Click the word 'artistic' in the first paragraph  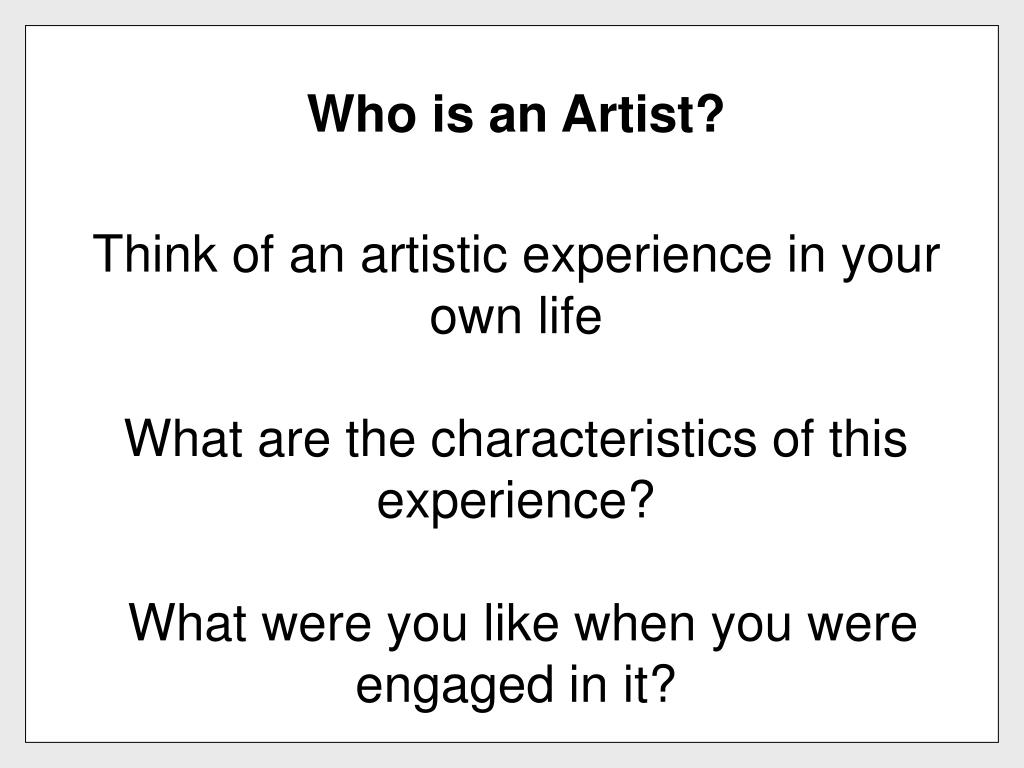[x=434, y=253]
